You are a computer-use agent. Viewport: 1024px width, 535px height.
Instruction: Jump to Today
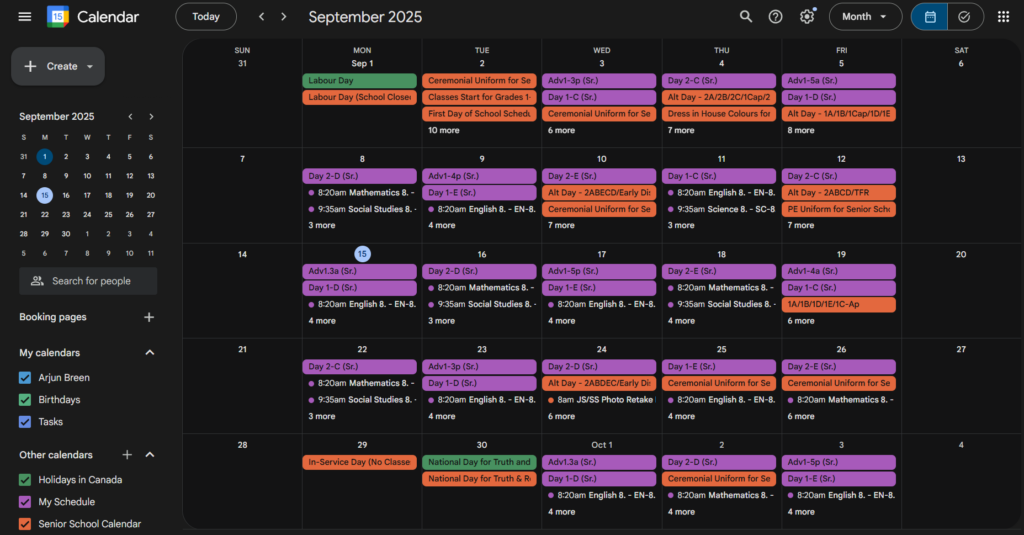(x=206, y=17)
